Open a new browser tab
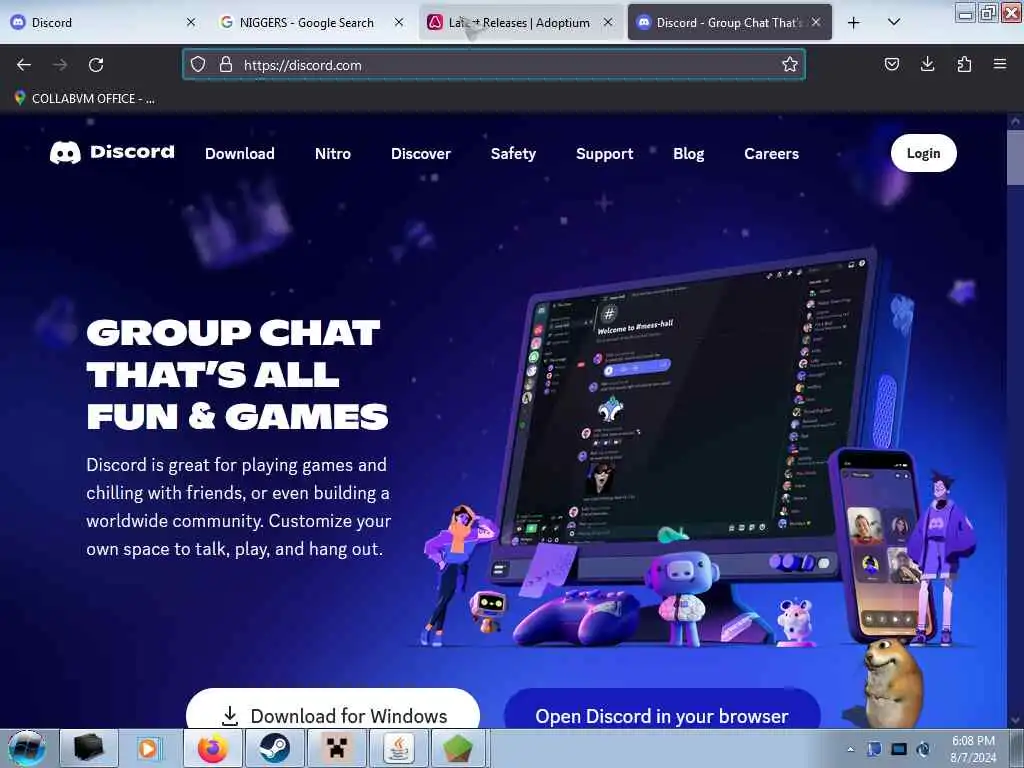Screen dimensions: 1024x768 point(854,23)
